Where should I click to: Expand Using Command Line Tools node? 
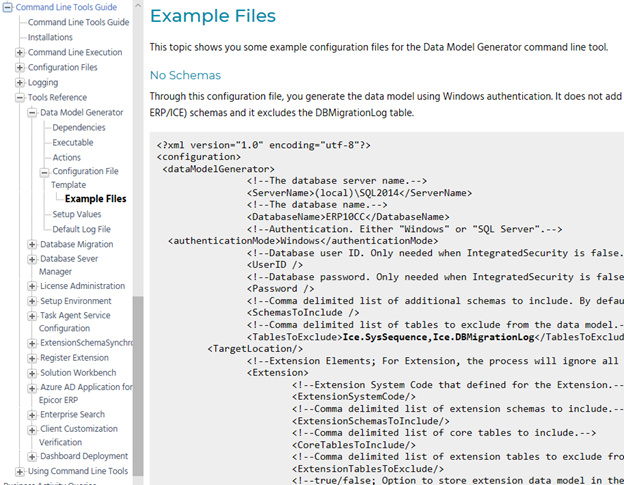click(x=20, y=471)
